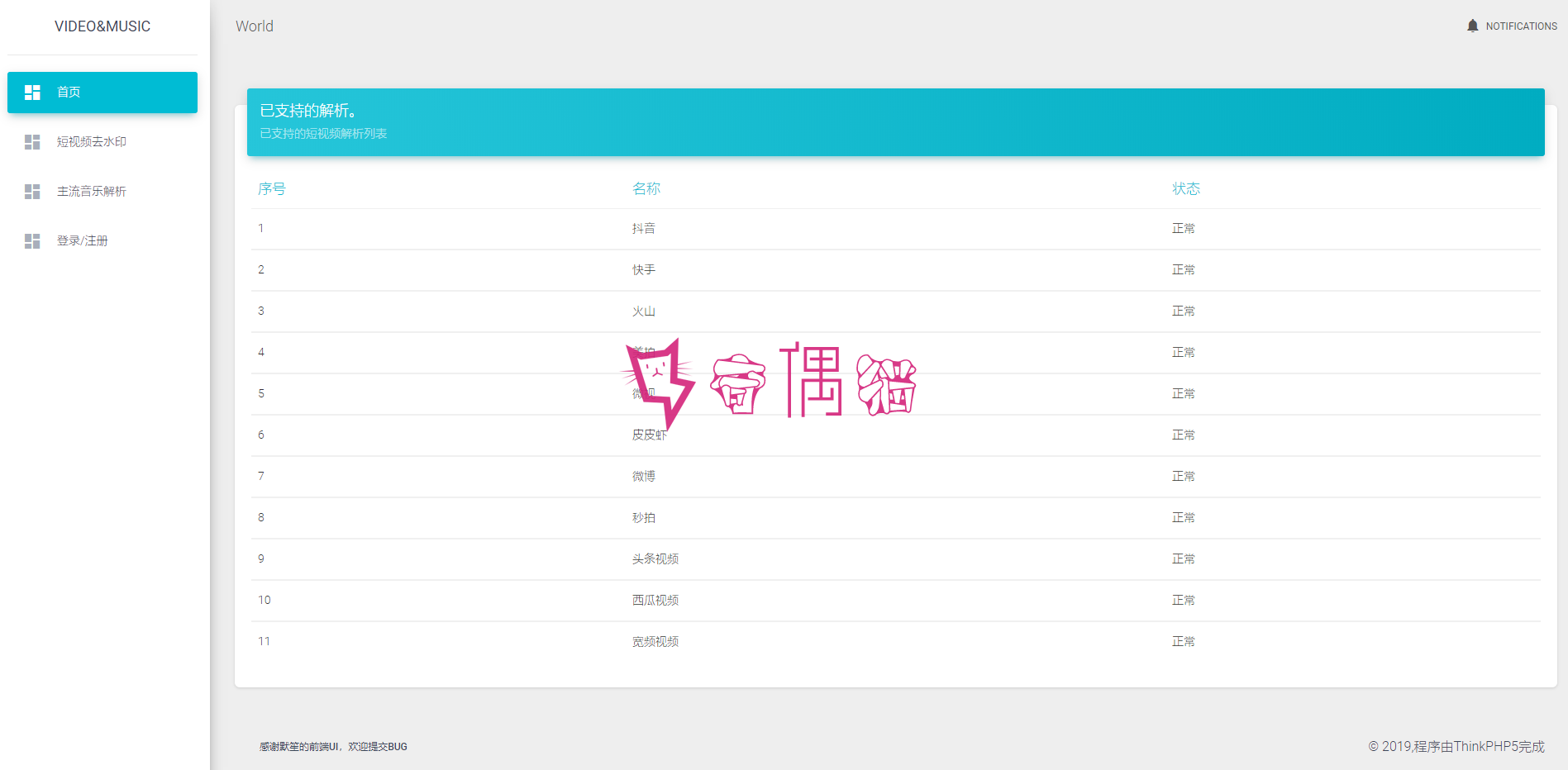The height and width of the screenshot is (770, 1568).
Task: Click index number 6 in the table
Action: click(261, 435)
